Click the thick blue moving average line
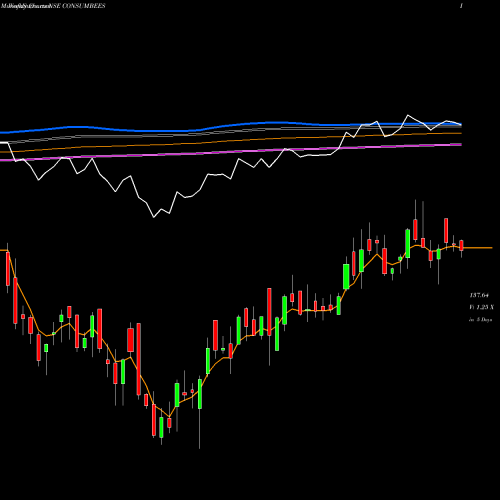 coord(230,126)
